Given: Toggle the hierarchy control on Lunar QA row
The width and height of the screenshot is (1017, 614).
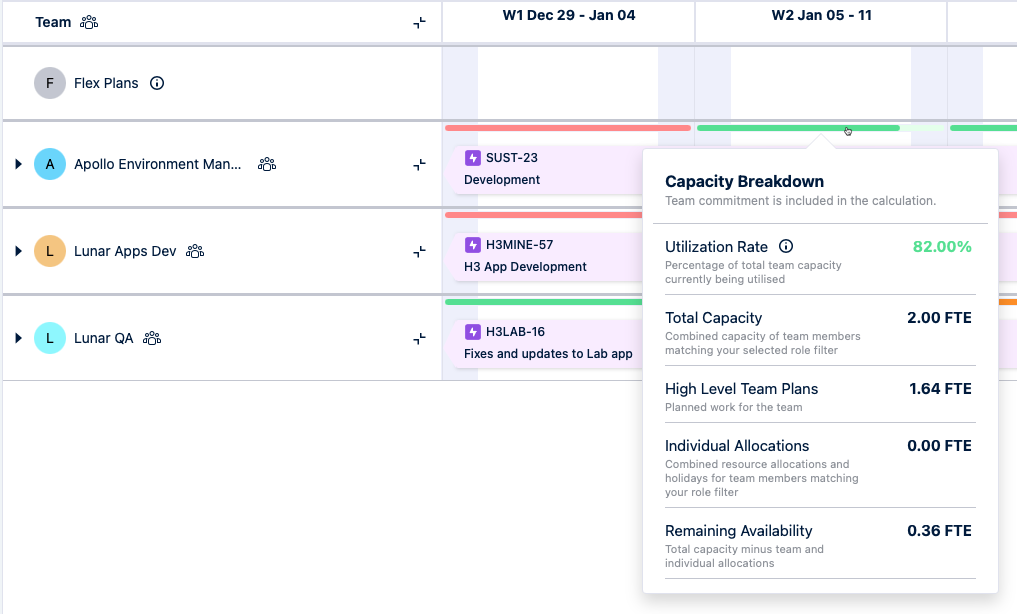Looking at the screenshot, I should point(419,338).
